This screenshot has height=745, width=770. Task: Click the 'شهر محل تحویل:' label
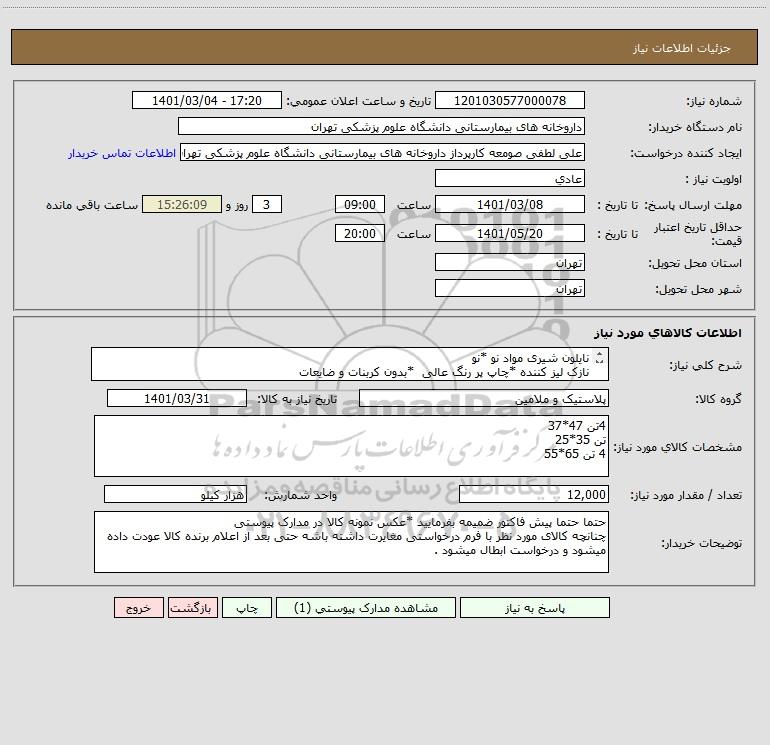698,289
